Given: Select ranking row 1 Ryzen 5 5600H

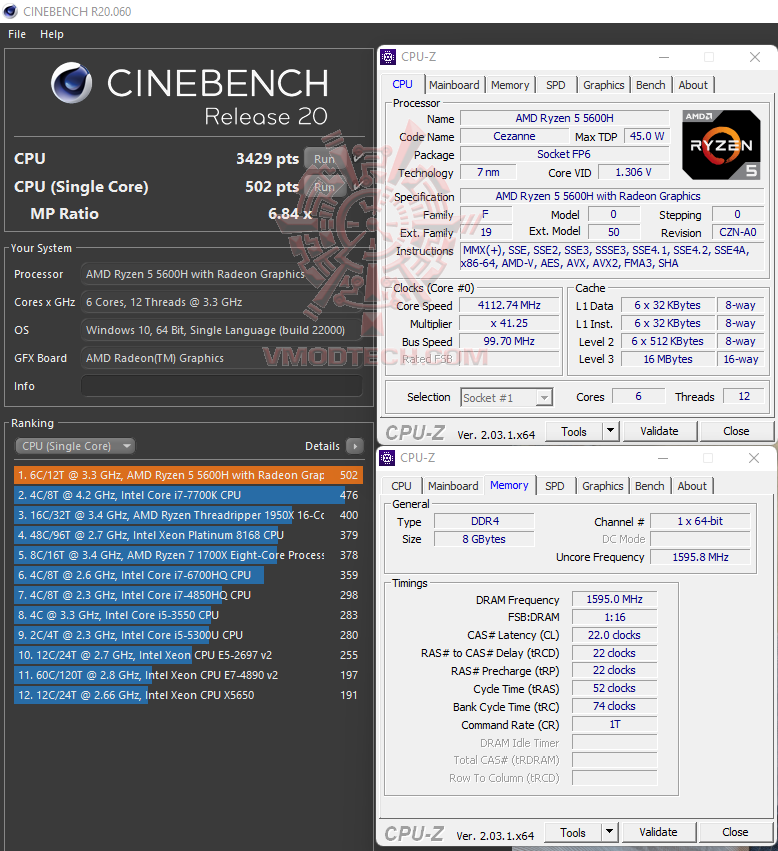Looking at the screenshot, I should pos(188,475).
